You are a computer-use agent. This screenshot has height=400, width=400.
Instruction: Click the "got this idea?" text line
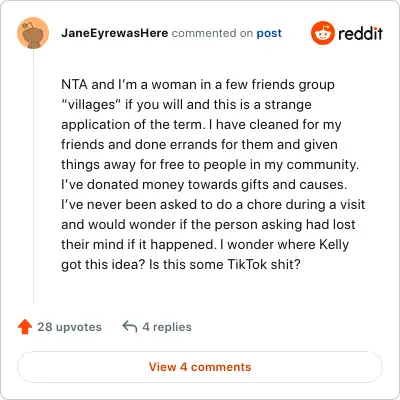[x=103, y=265]
